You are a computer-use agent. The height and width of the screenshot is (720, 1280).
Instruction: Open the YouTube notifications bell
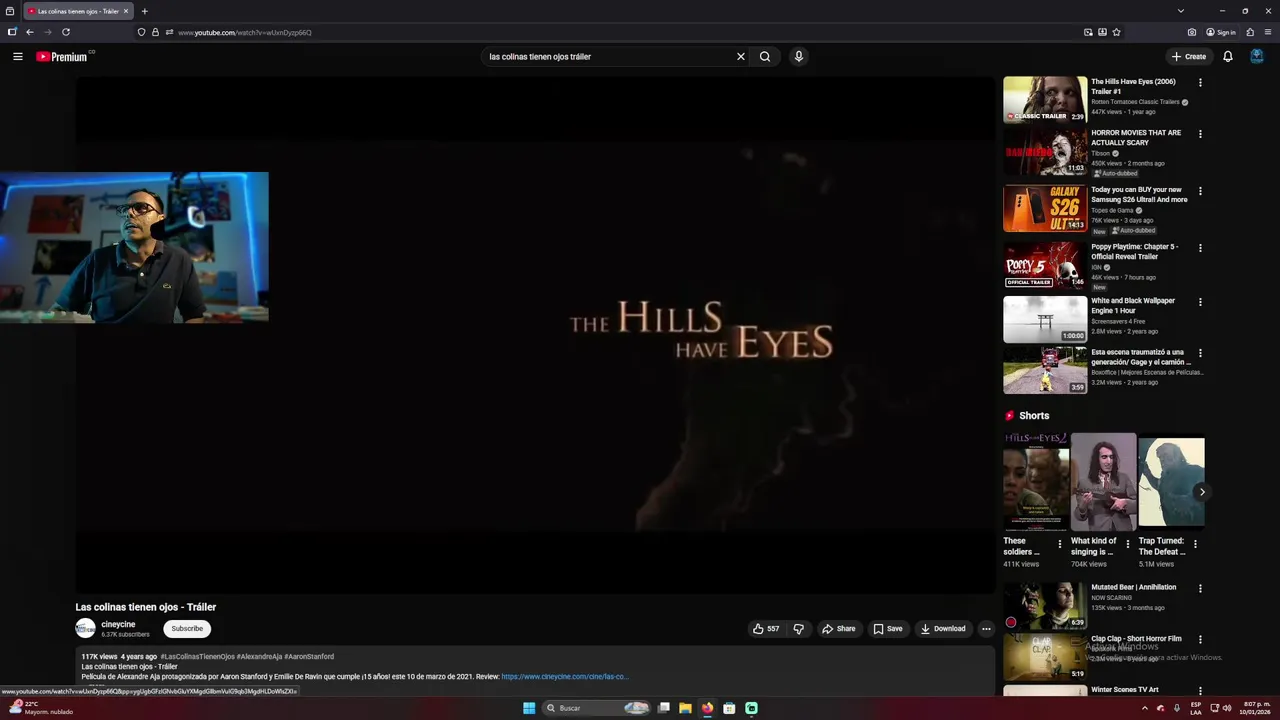(1228, 57)
